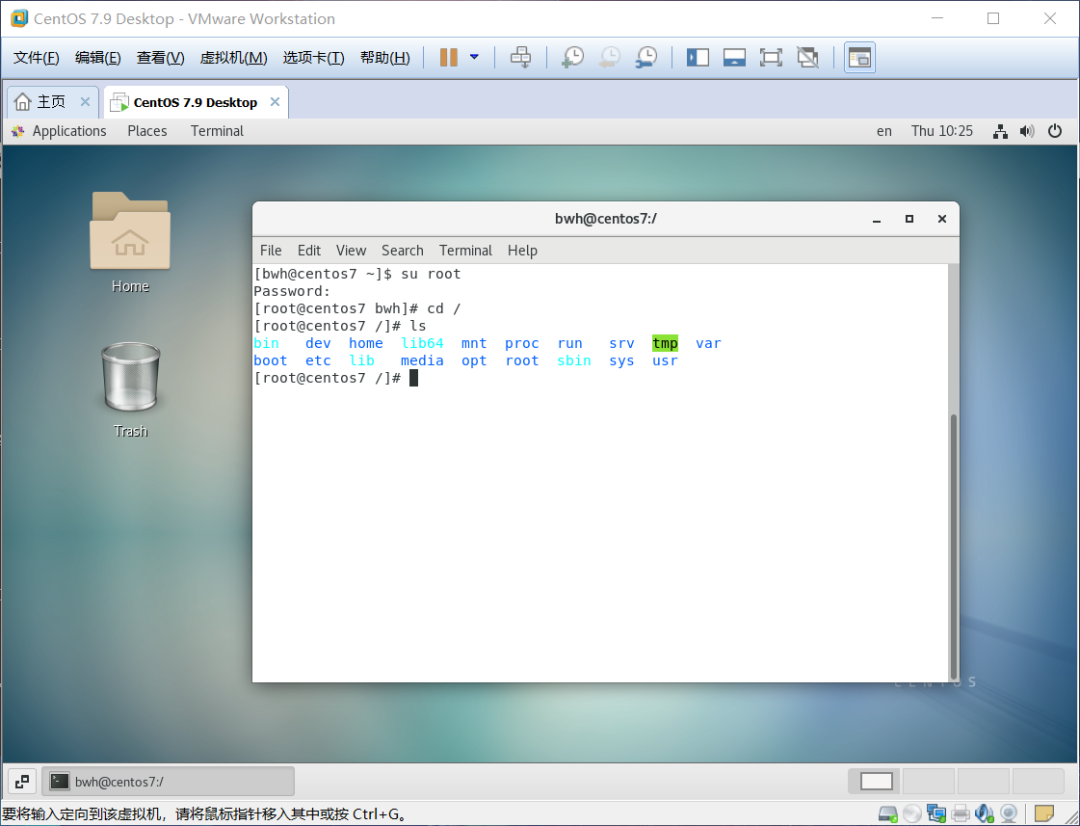
Task: Enter full screen mode
Action: (x=771, y=57)
